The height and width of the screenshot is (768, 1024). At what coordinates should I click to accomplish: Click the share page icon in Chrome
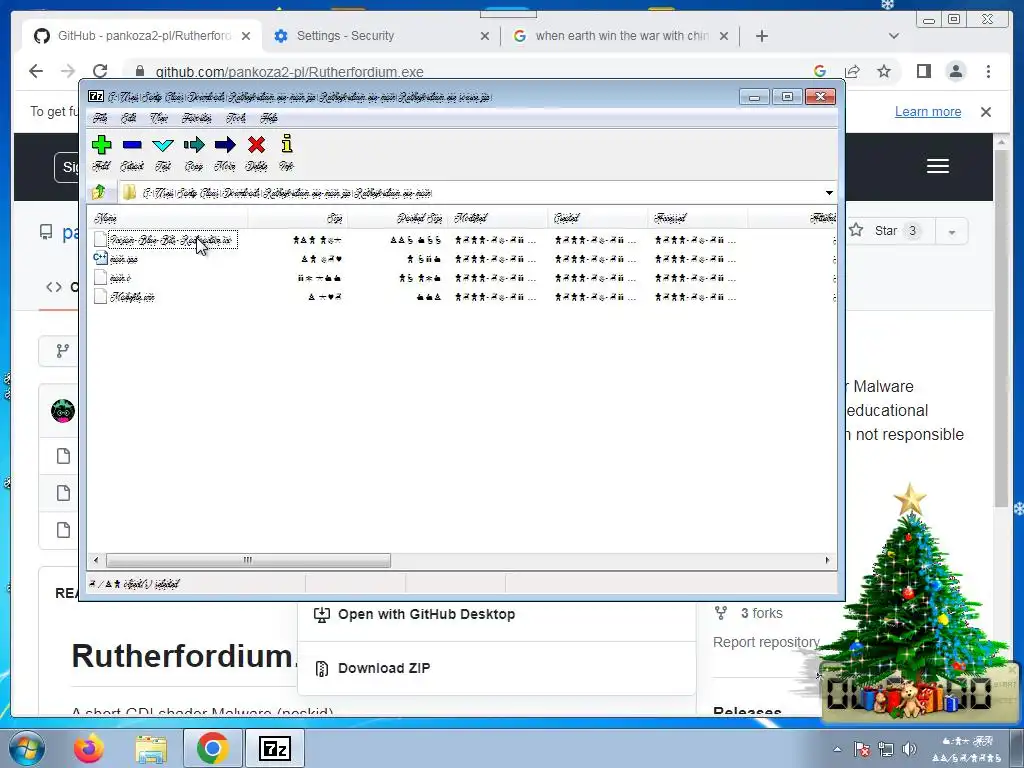coord(852,71)
